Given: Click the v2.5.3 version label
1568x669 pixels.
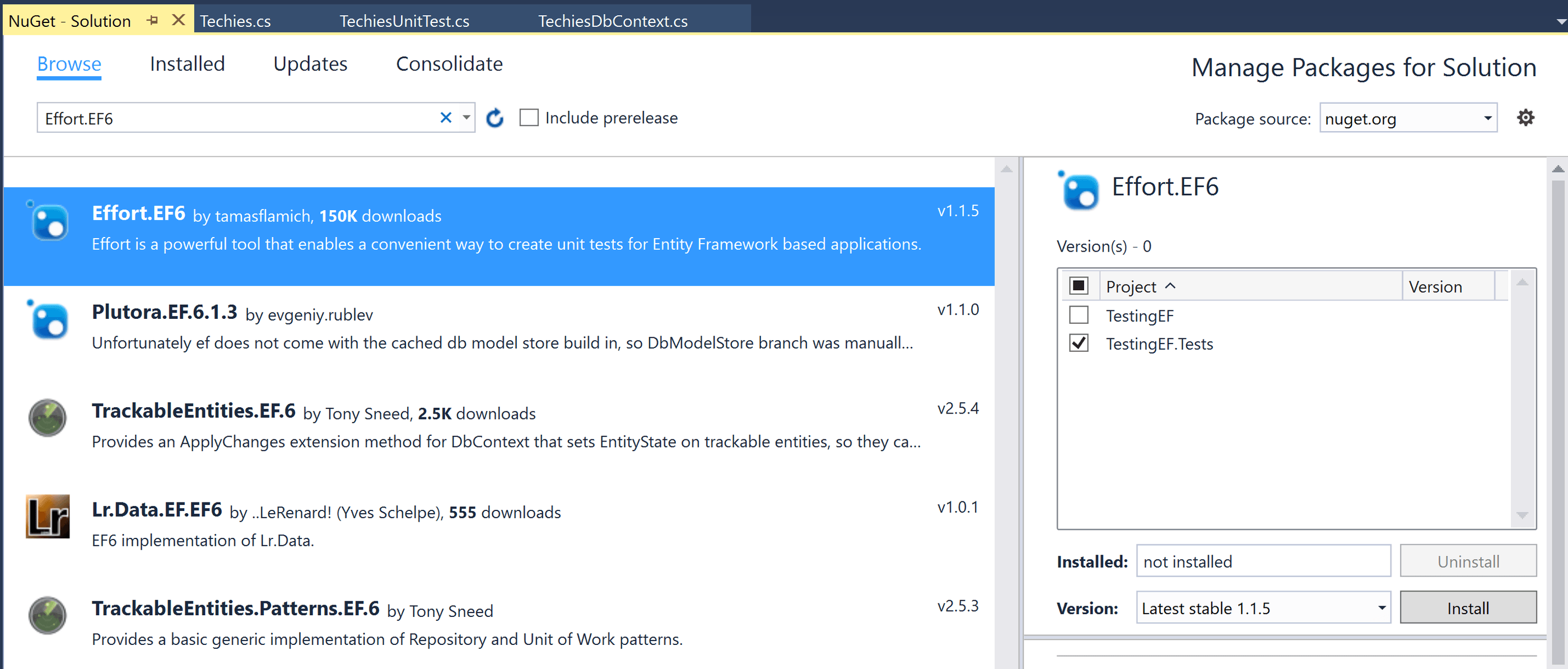Looking at the screenshot, I should click(958, 606).
